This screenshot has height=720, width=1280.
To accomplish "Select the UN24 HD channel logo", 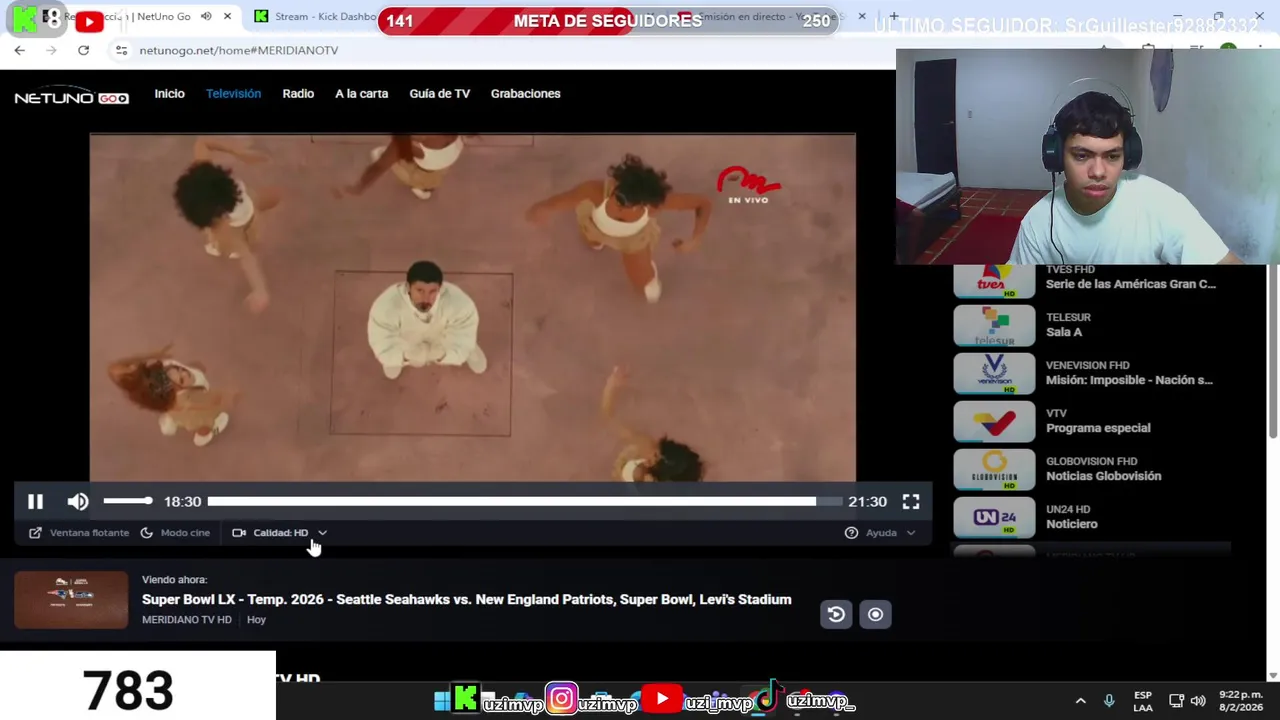I will coord(994,517).
